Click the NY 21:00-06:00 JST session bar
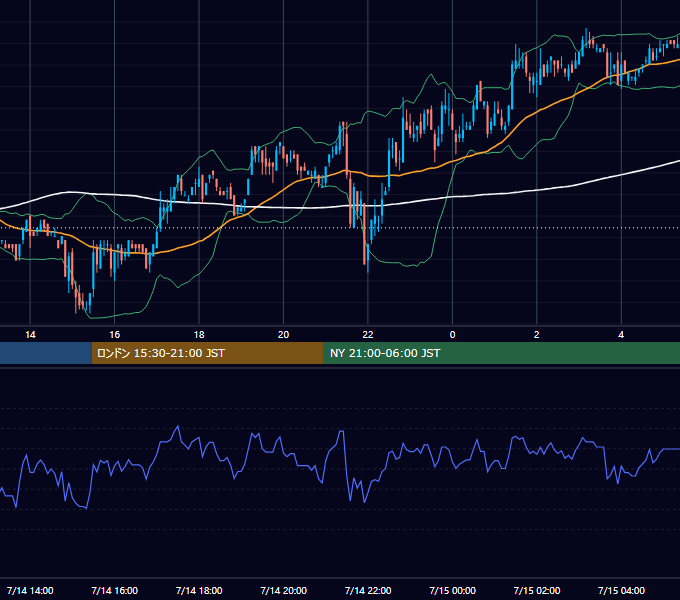Image resolution: width=680 pixels, height=600 pixels. coord(502,353)
